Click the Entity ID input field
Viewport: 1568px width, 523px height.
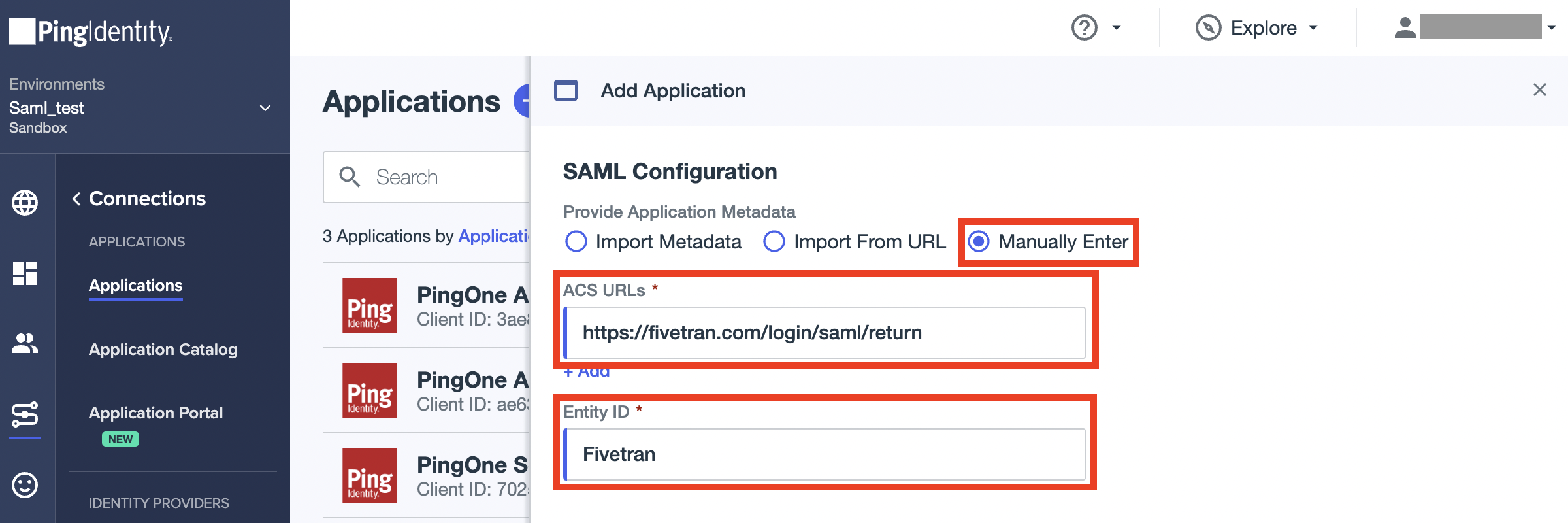[x=825, y=454]
